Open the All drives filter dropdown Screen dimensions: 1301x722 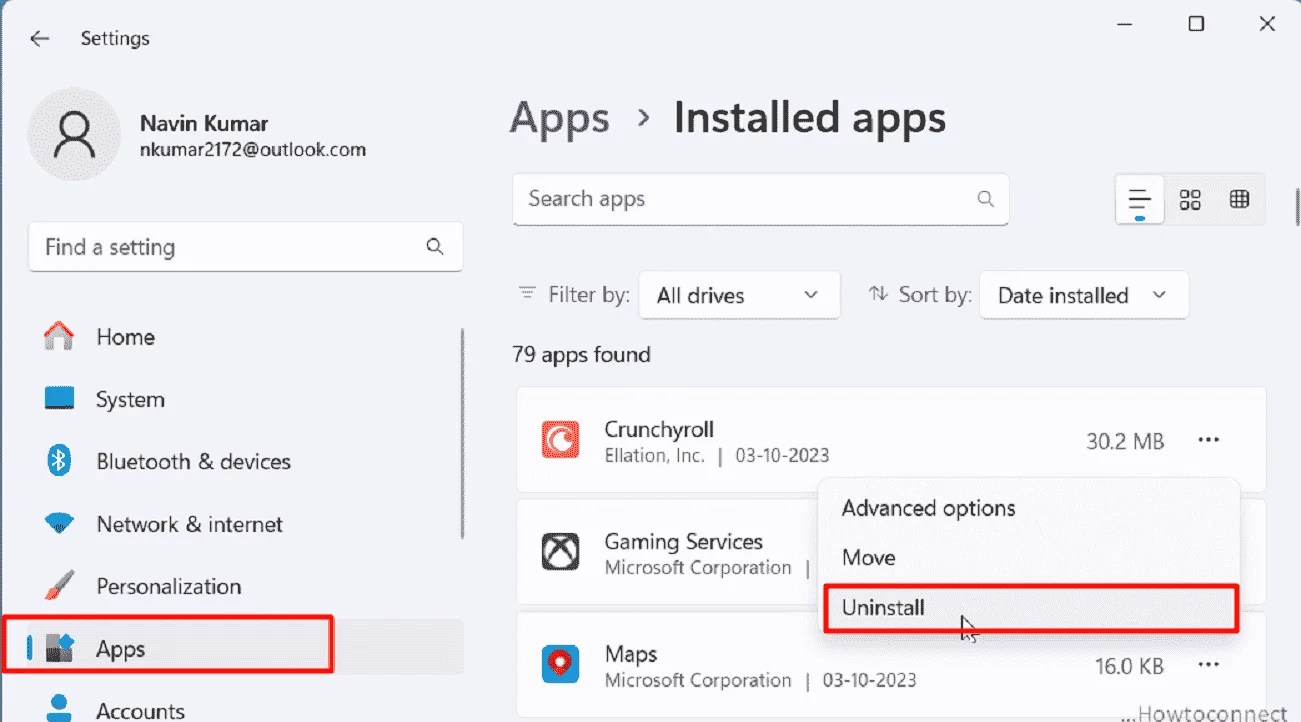tap(739, 295)
